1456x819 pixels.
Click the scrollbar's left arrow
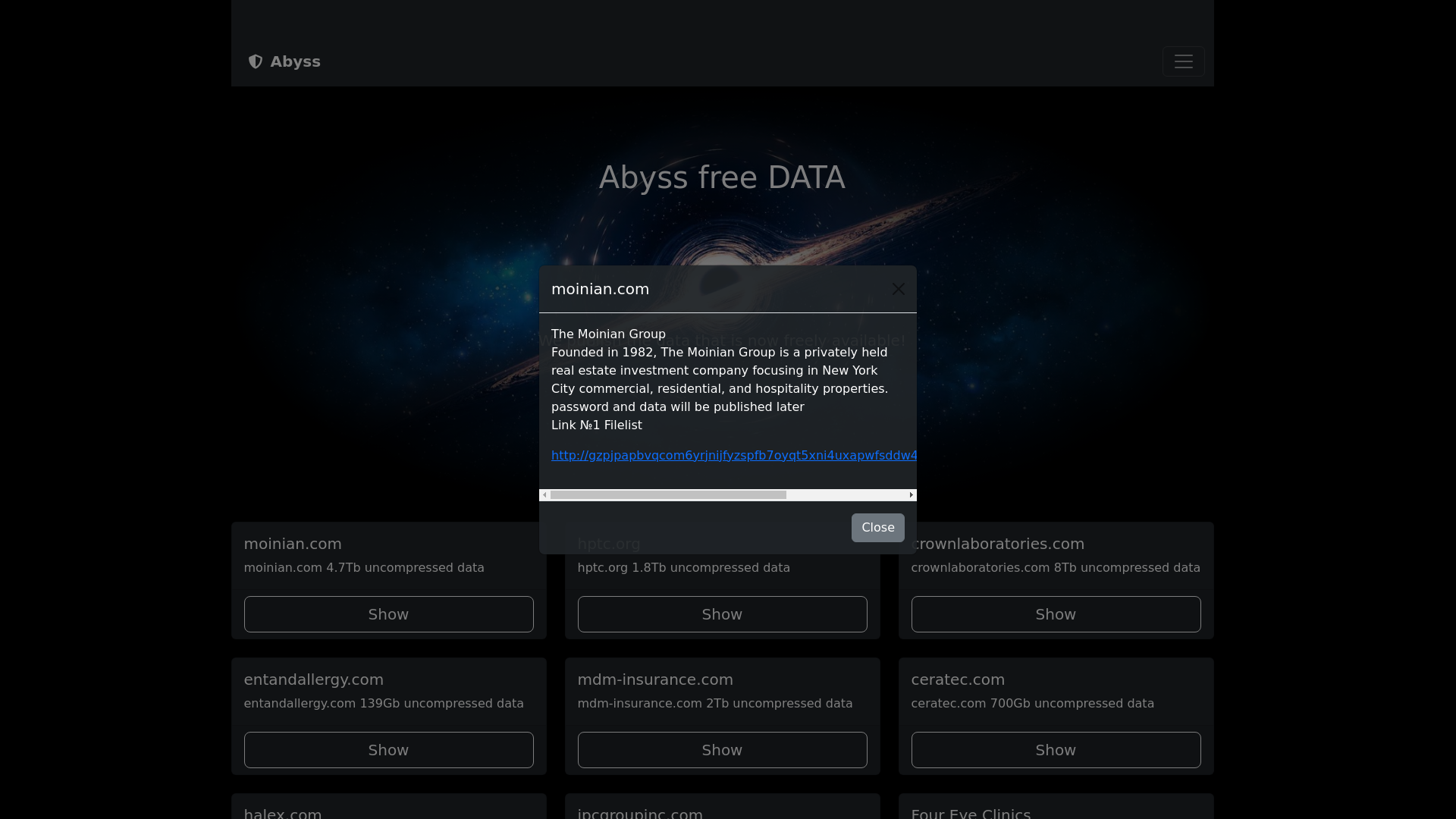[544, 495]
